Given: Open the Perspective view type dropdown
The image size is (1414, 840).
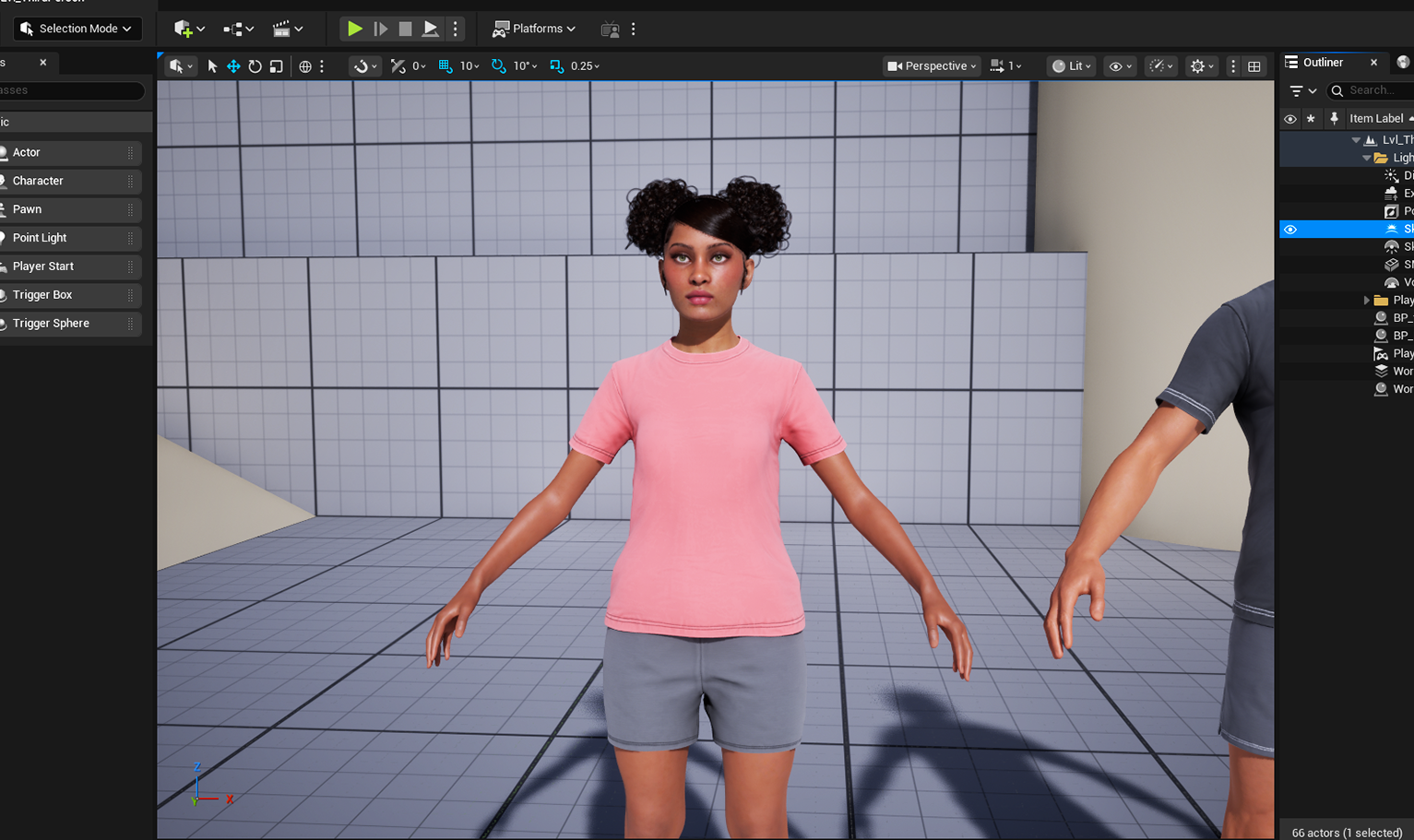Looking at the screenshot, I should coord(932,65).
